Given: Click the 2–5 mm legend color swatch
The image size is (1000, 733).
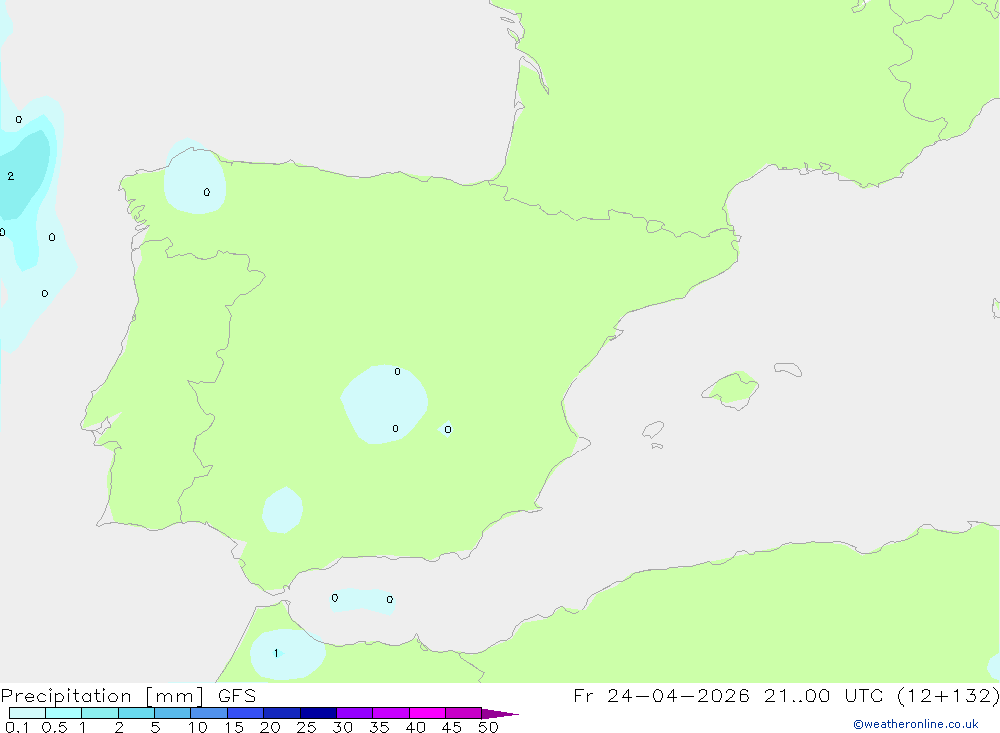Looking at the screenshot, I should tap(136, 713).
